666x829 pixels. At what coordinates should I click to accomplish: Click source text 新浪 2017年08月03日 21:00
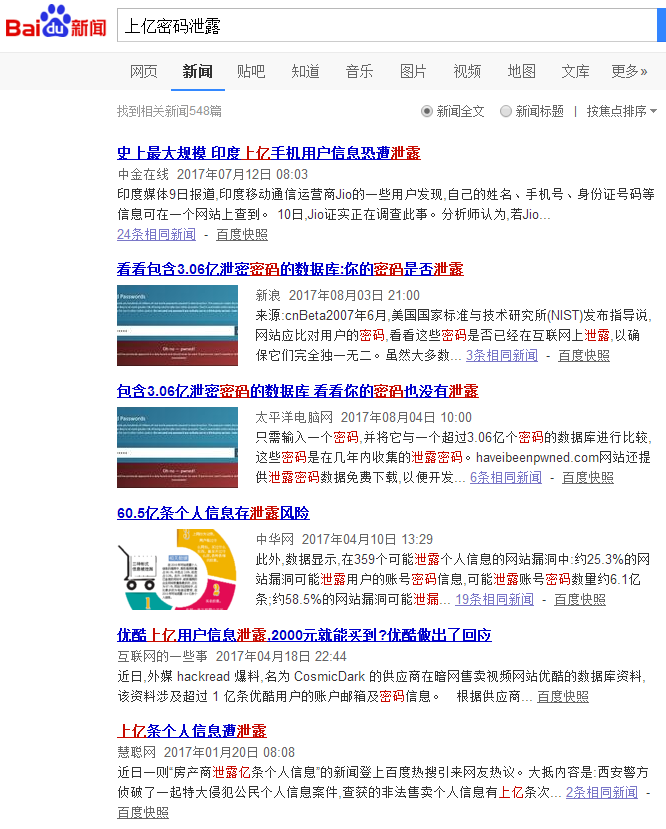338,296
